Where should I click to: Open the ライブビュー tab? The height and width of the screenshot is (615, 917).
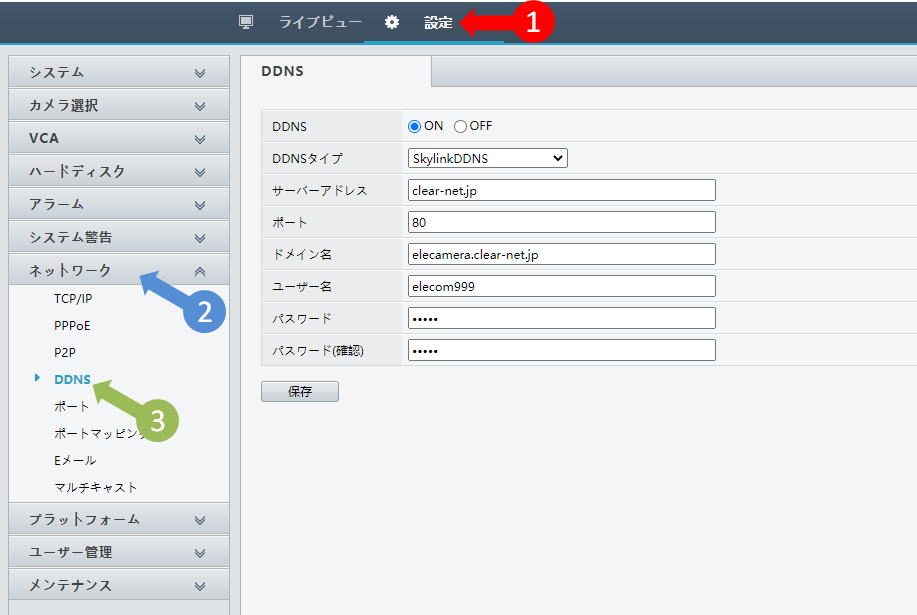coord(320,22)
